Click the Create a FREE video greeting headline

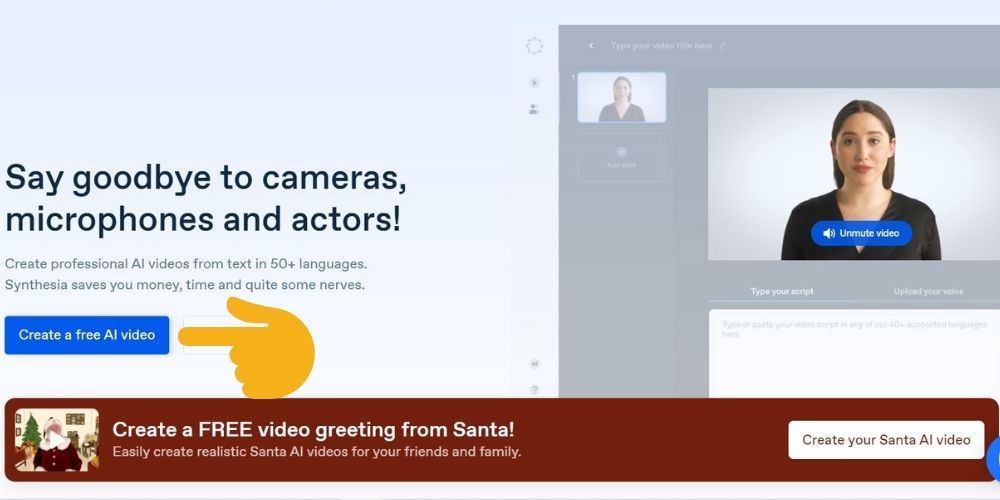[313, 429]
